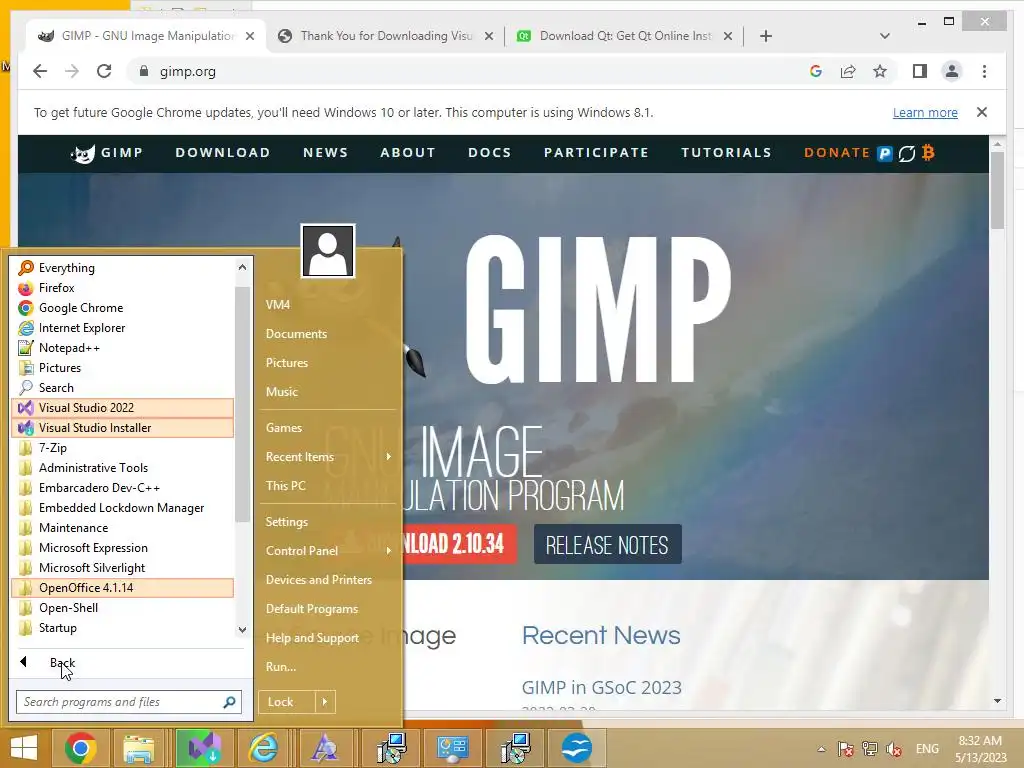Click the start menu user picture

(328, 251)
